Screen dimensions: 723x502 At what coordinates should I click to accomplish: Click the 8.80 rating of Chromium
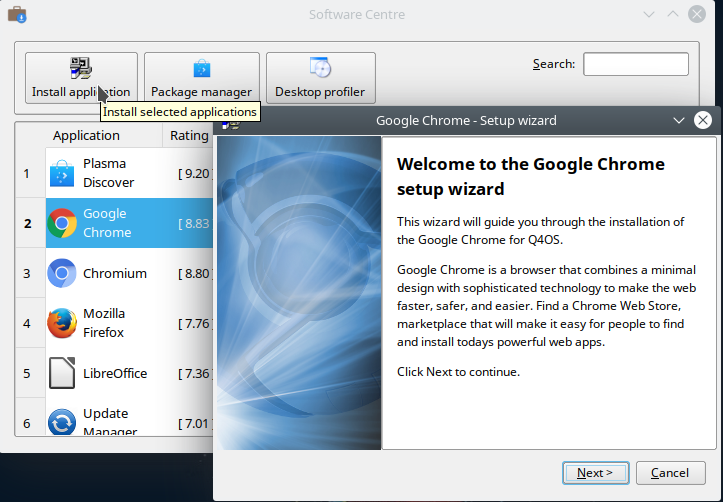195,273
